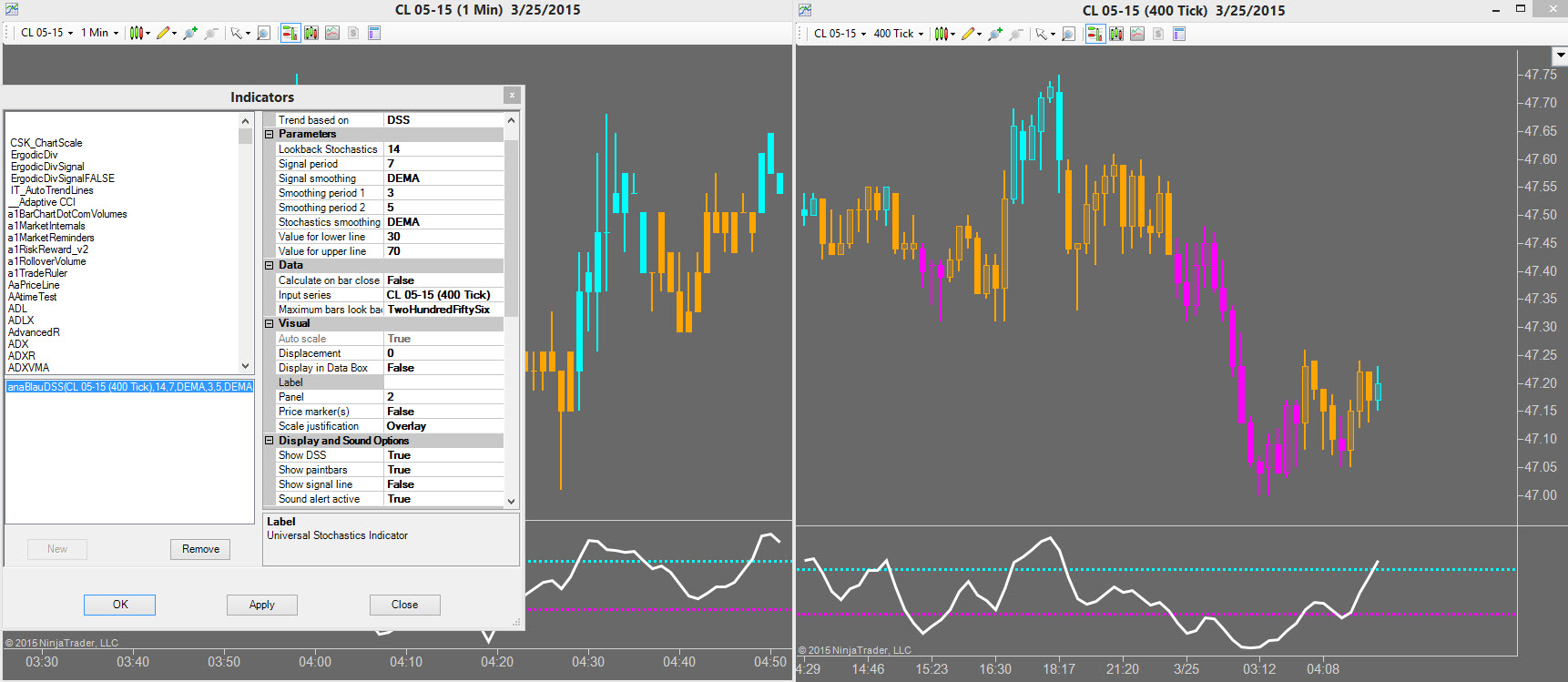The image size is (1568, 682).
Task: Select a1MarketReminders in indicator list
Action: pyautogui.click(x=51, y=238)
